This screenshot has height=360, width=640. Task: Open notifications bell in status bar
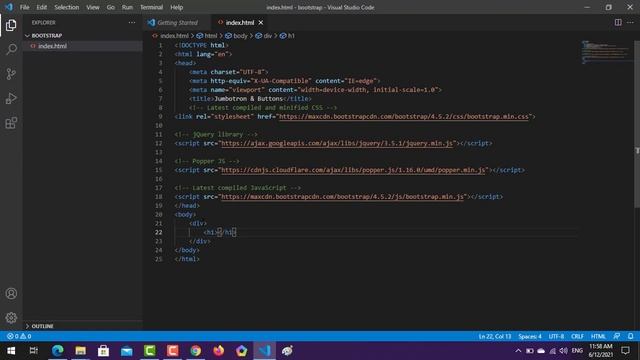point(630,336)
